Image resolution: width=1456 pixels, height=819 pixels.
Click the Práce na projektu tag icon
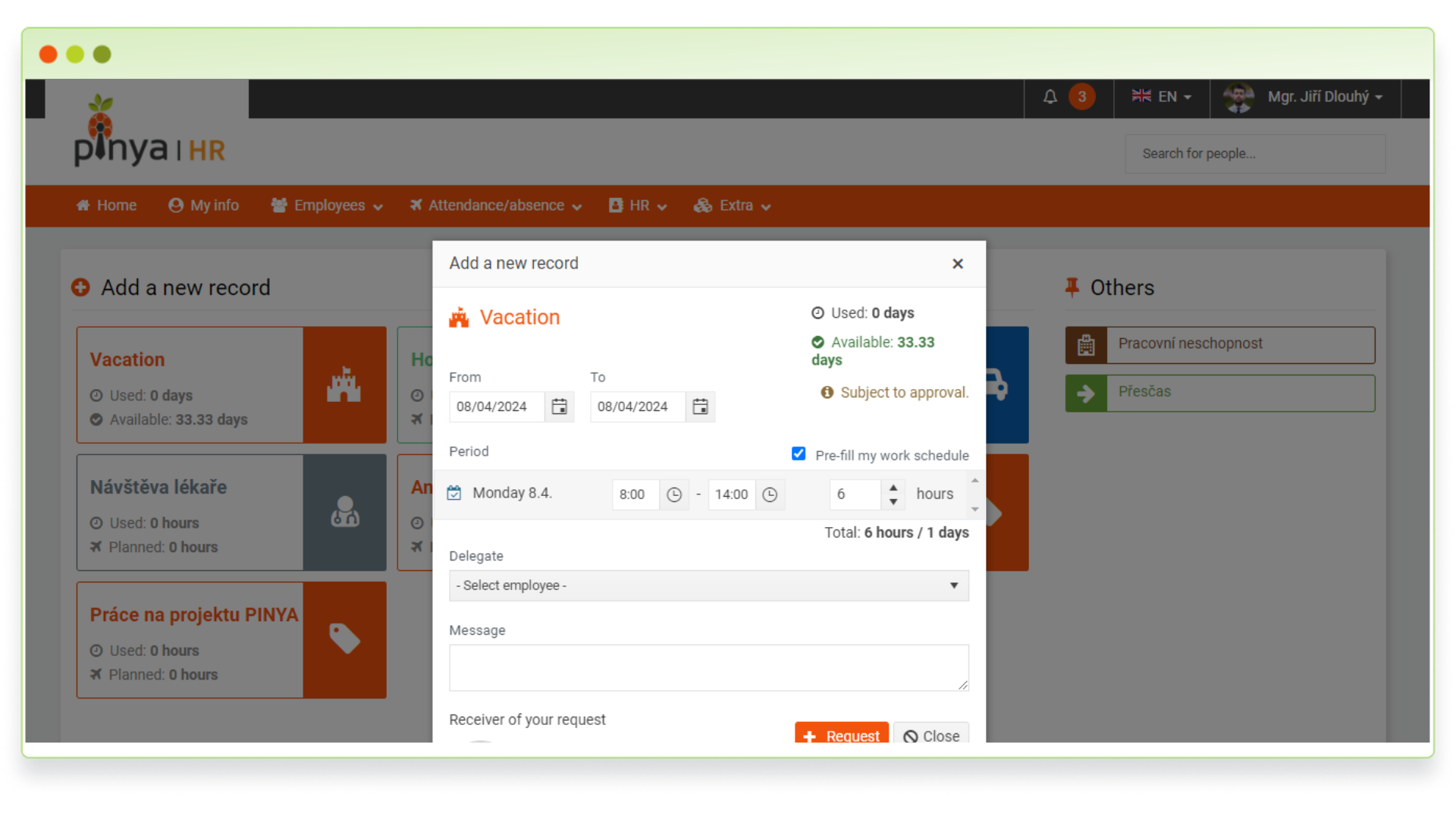click(344, 639)
